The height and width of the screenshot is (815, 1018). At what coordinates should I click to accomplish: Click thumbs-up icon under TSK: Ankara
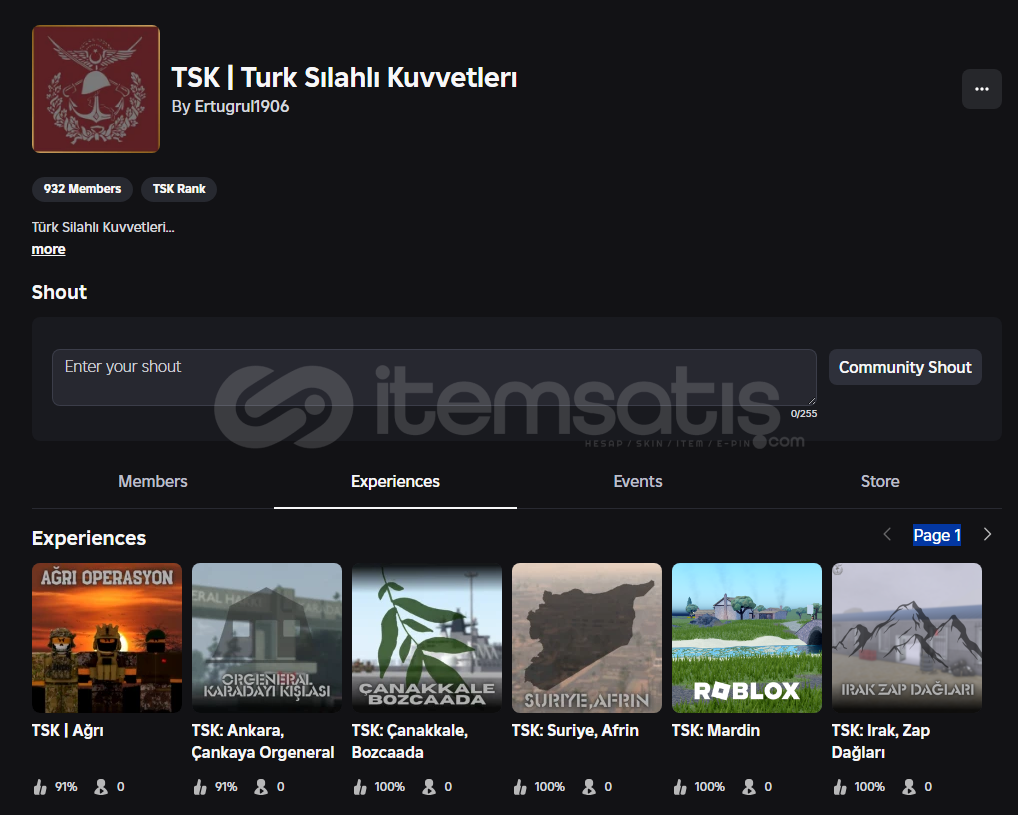tap(200, 787)
